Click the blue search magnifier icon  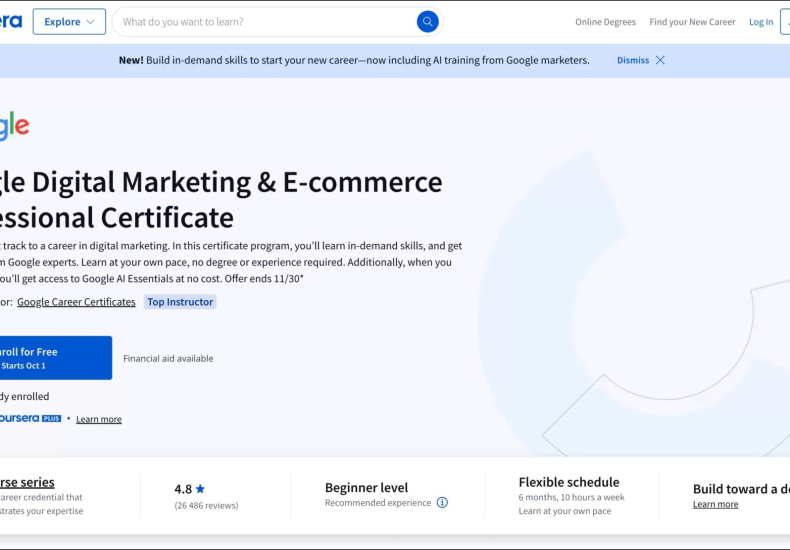427,22
